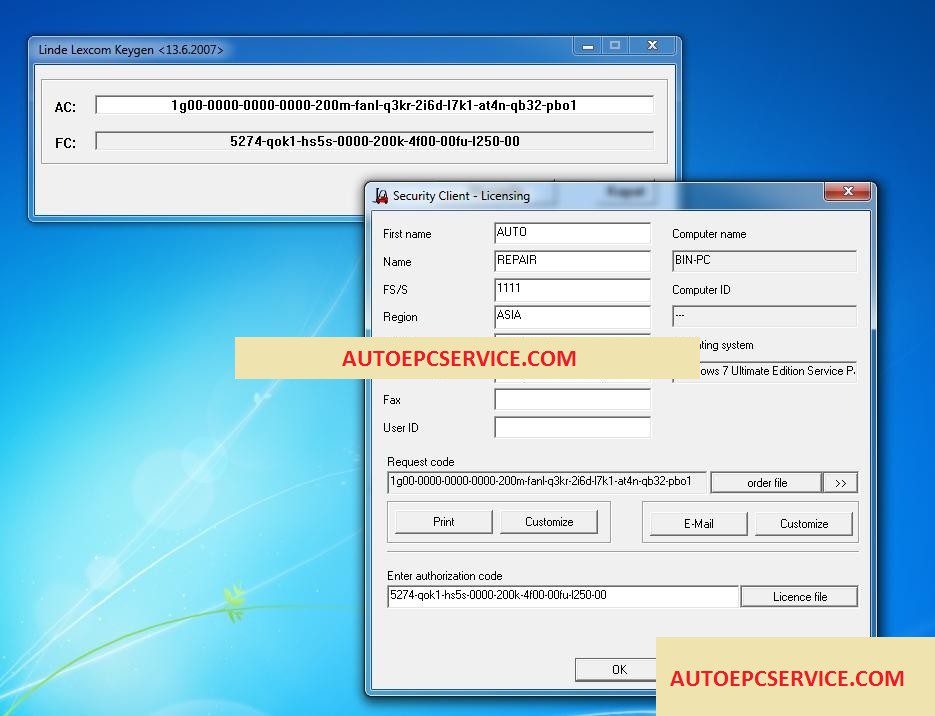This screenshot has height=716, width=935.
Task: Click the FC code field in Keygen window
Action: click(374, 141)
